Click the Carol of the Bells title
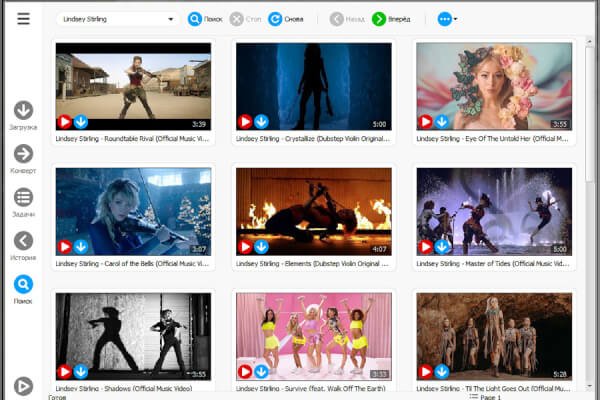Image resolution: width=600 pixels, height=400 pixels. [132, 263]
